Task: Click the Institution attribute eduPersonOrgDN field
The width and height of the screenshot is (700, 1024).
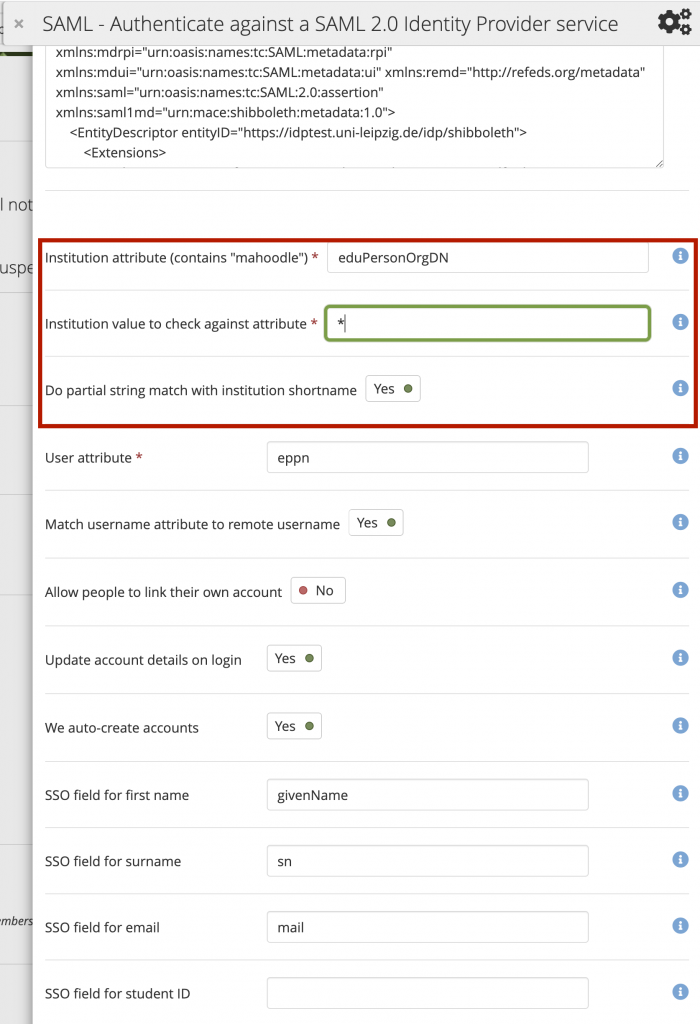Action: (487, 257)
